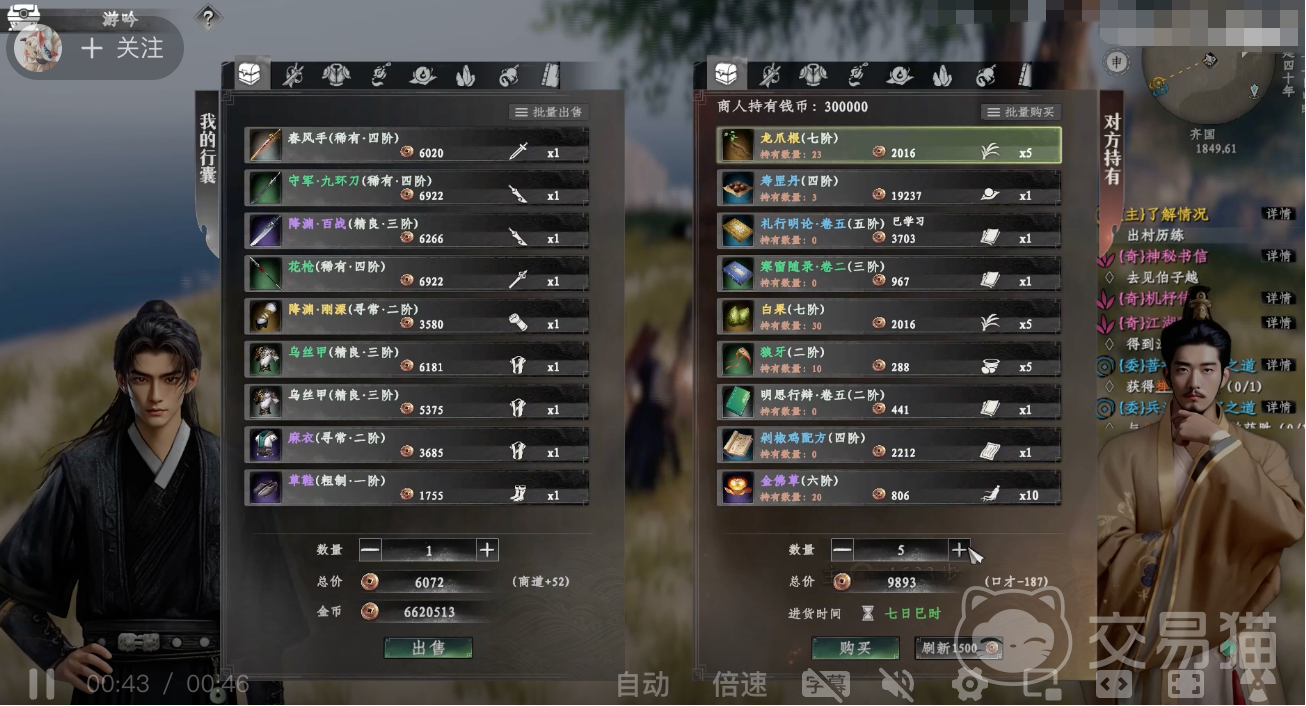This screenshot has width=1306, height=706.
Task: Select the crystal materials icon in my inventory
Action: [466, 75]
